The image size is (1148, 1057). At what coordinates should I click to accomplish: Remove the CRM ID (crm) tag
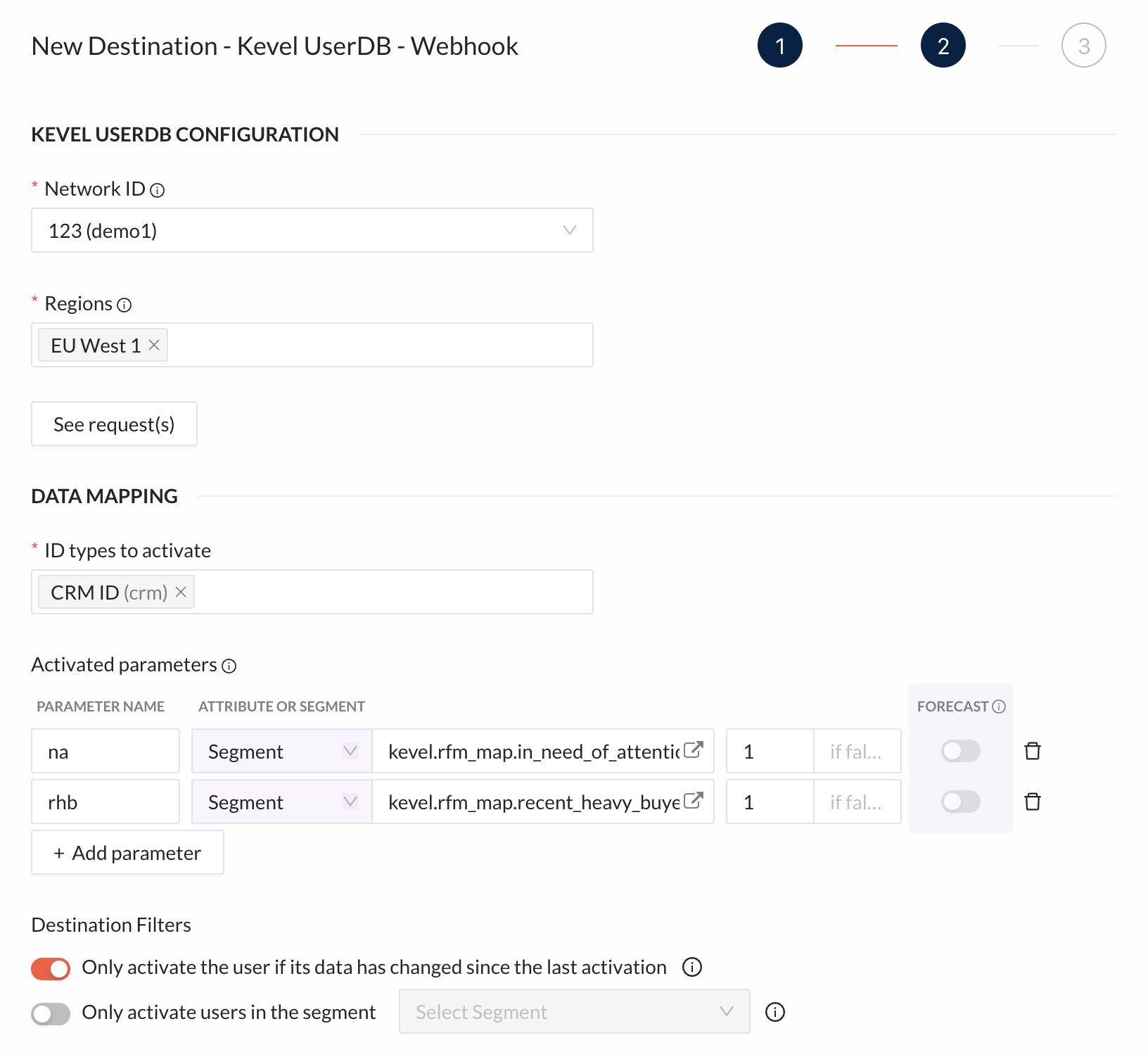pos(181,592)
